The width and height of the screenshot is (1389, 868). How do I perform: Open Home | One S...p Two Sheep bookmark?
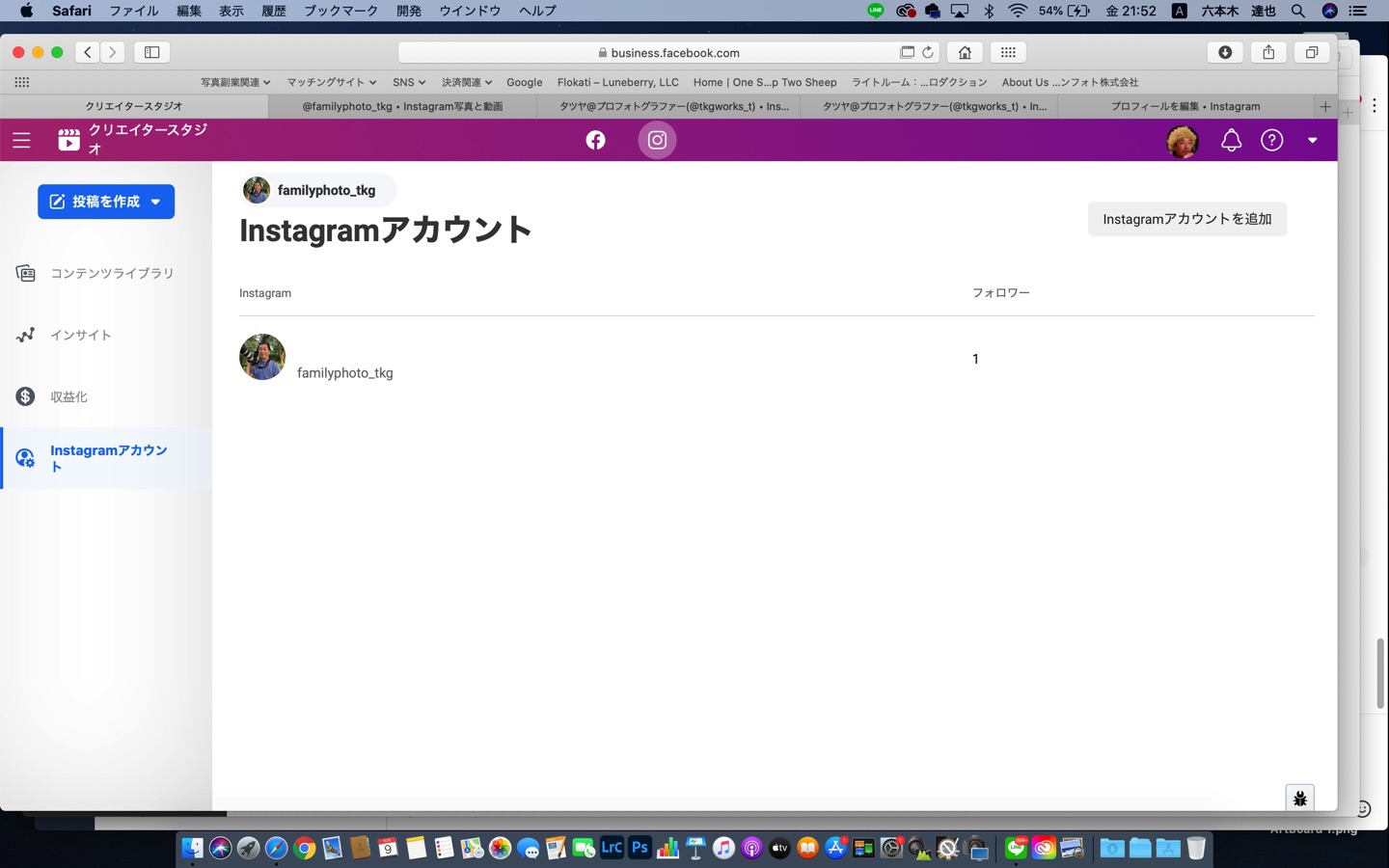point(765,83)
